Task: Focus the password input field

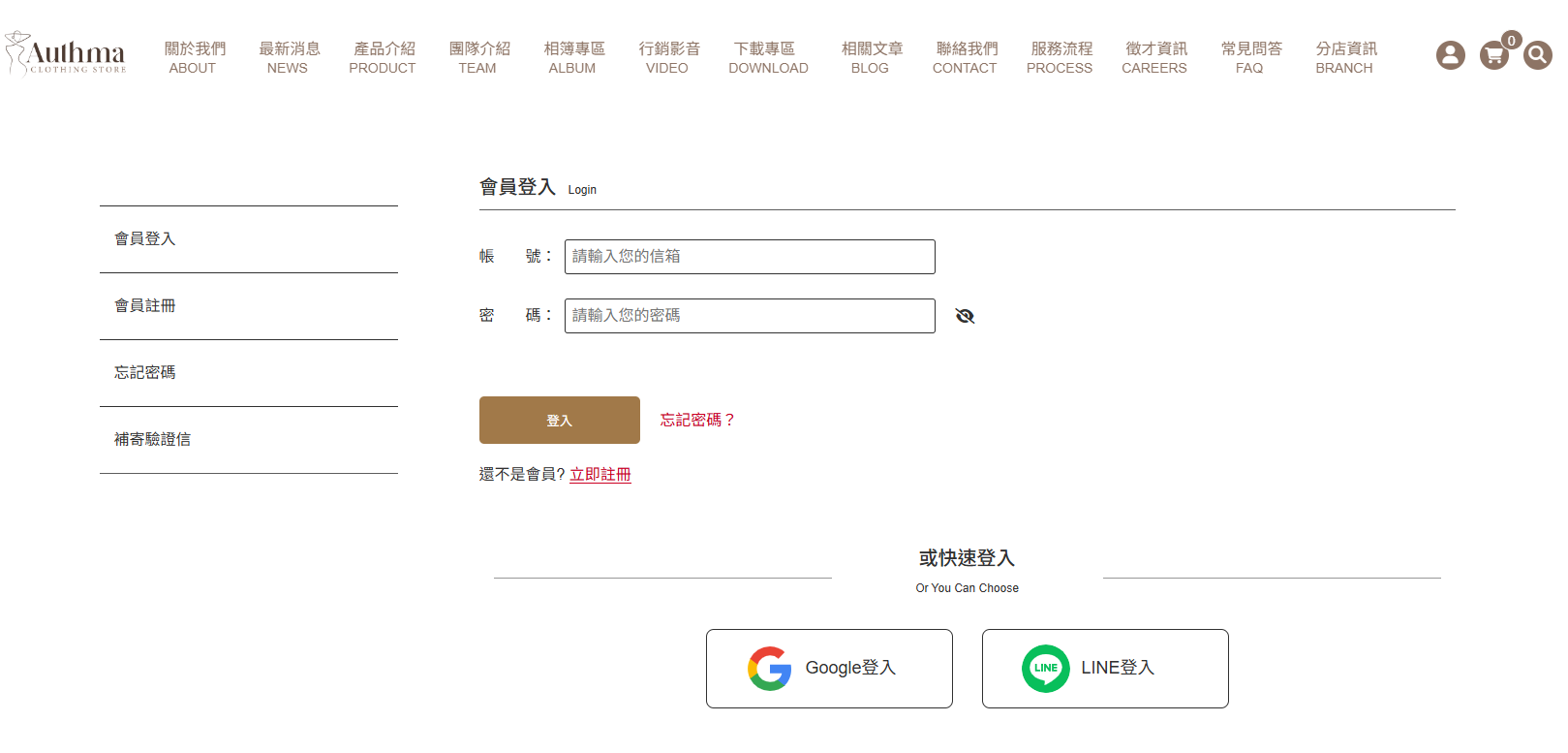Action: click(750, 316)
